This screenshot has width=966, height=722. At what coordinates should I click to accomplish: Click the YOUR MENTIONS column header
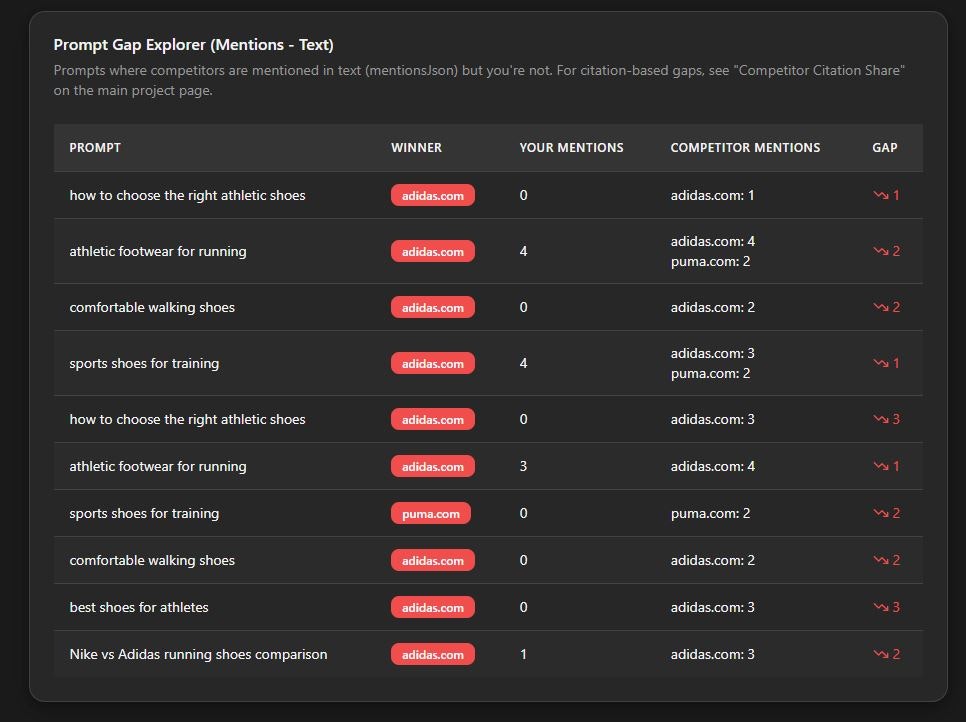[571, 147]
